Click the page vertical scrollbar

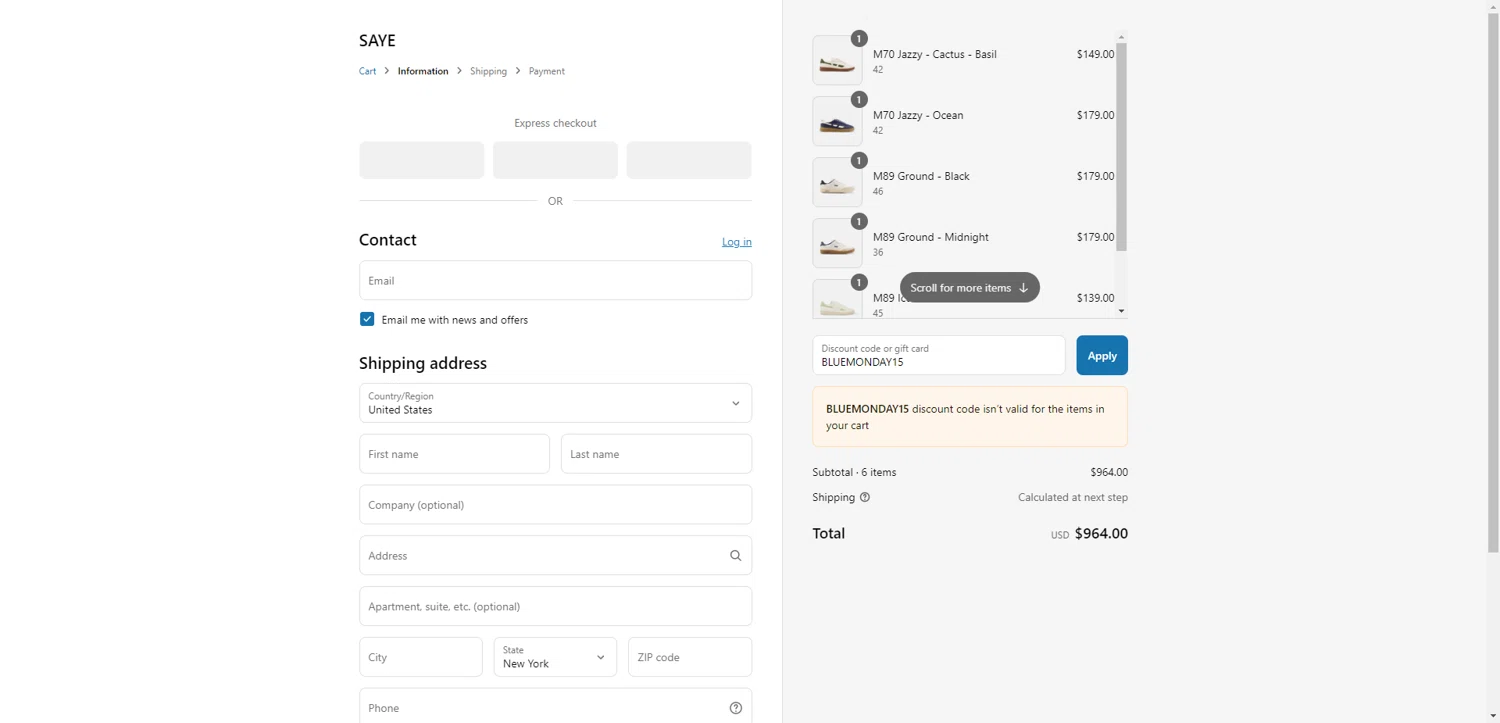point(1493,282)
